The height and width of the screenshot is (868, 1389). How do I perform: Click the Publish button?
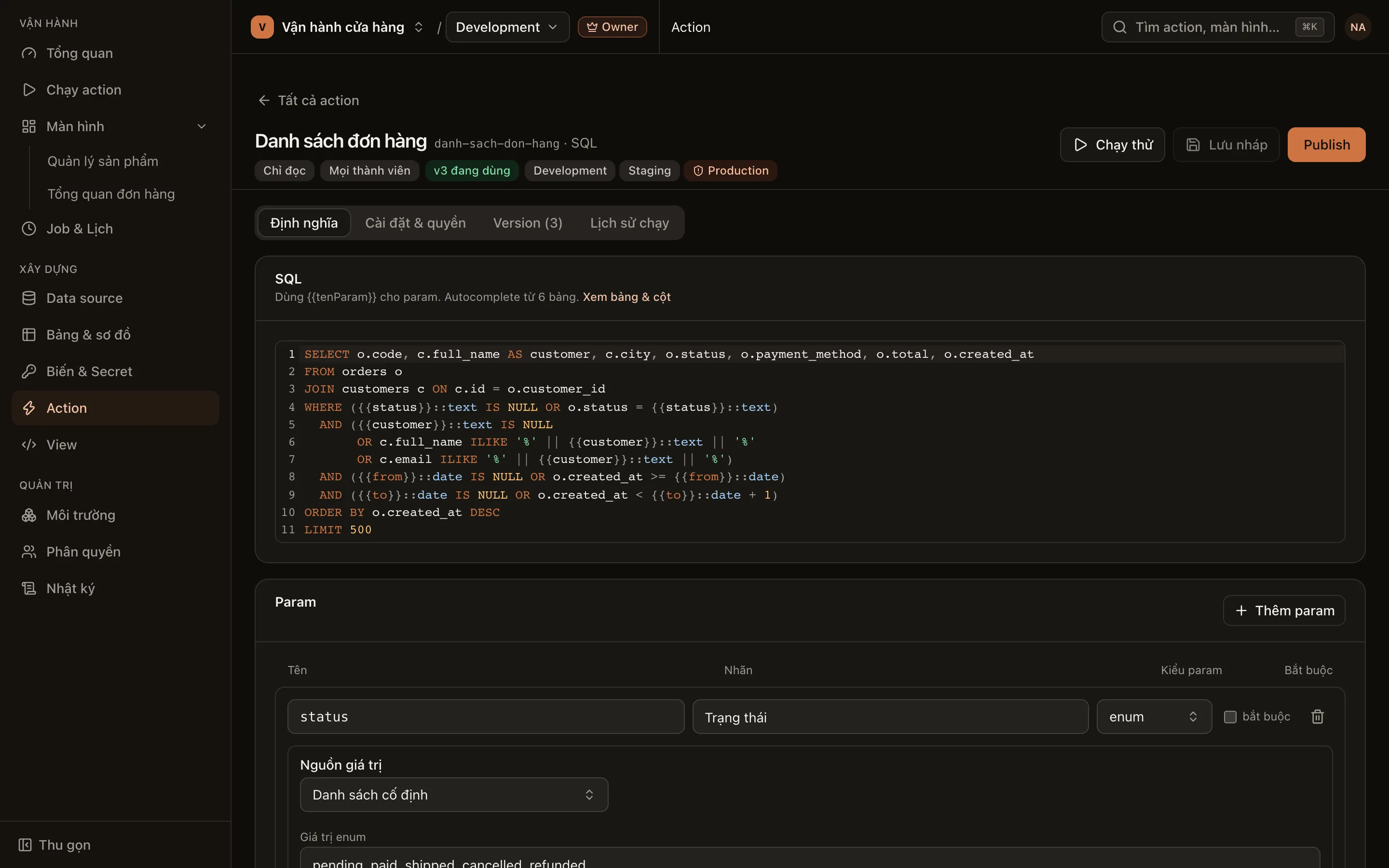point(1326,145)
